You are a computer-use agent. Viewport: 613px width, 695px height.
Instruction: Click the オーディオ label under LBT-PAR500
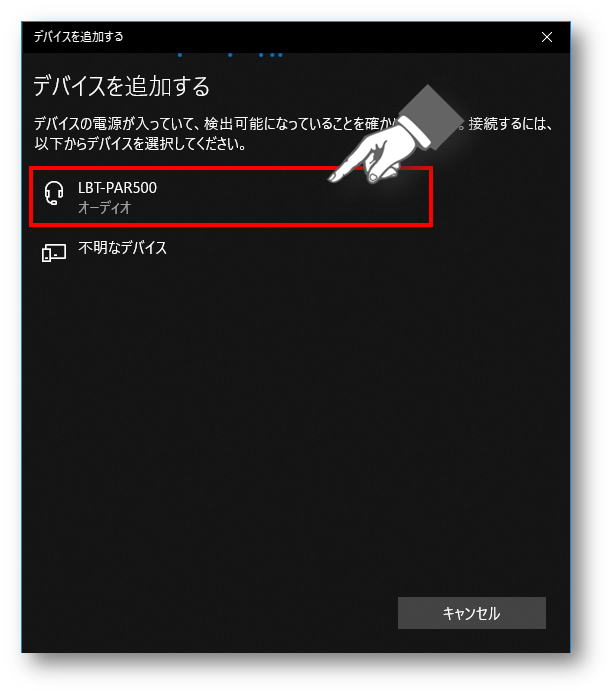[x=105, y=207]
